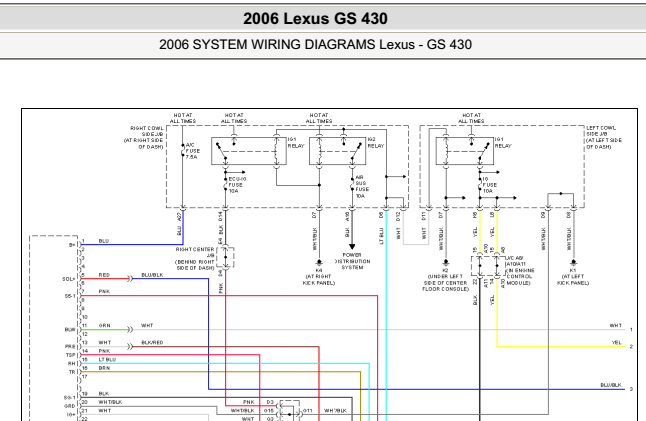
Task: Click the "A/C FUSE 7.5A" label
Action: [x=192, y=151]
